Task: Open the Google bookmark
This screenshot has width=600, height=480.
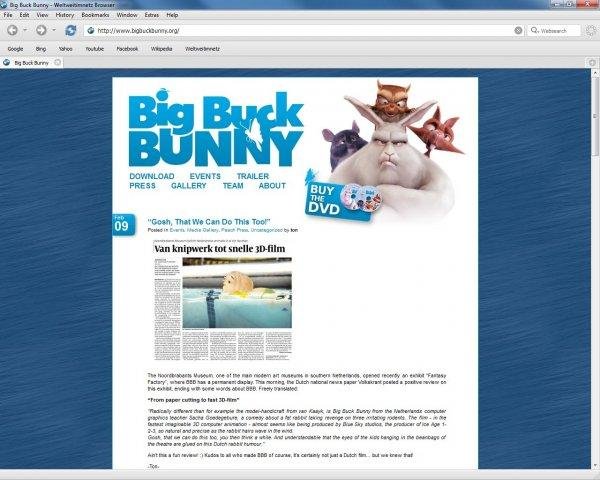Action: coord(15,49)
